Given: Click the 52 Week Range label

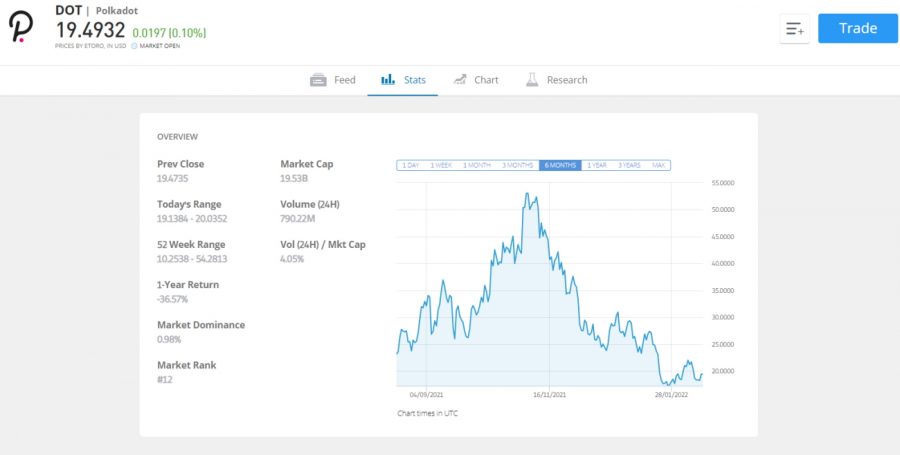Looking at the screenshot, I should 191,244.
